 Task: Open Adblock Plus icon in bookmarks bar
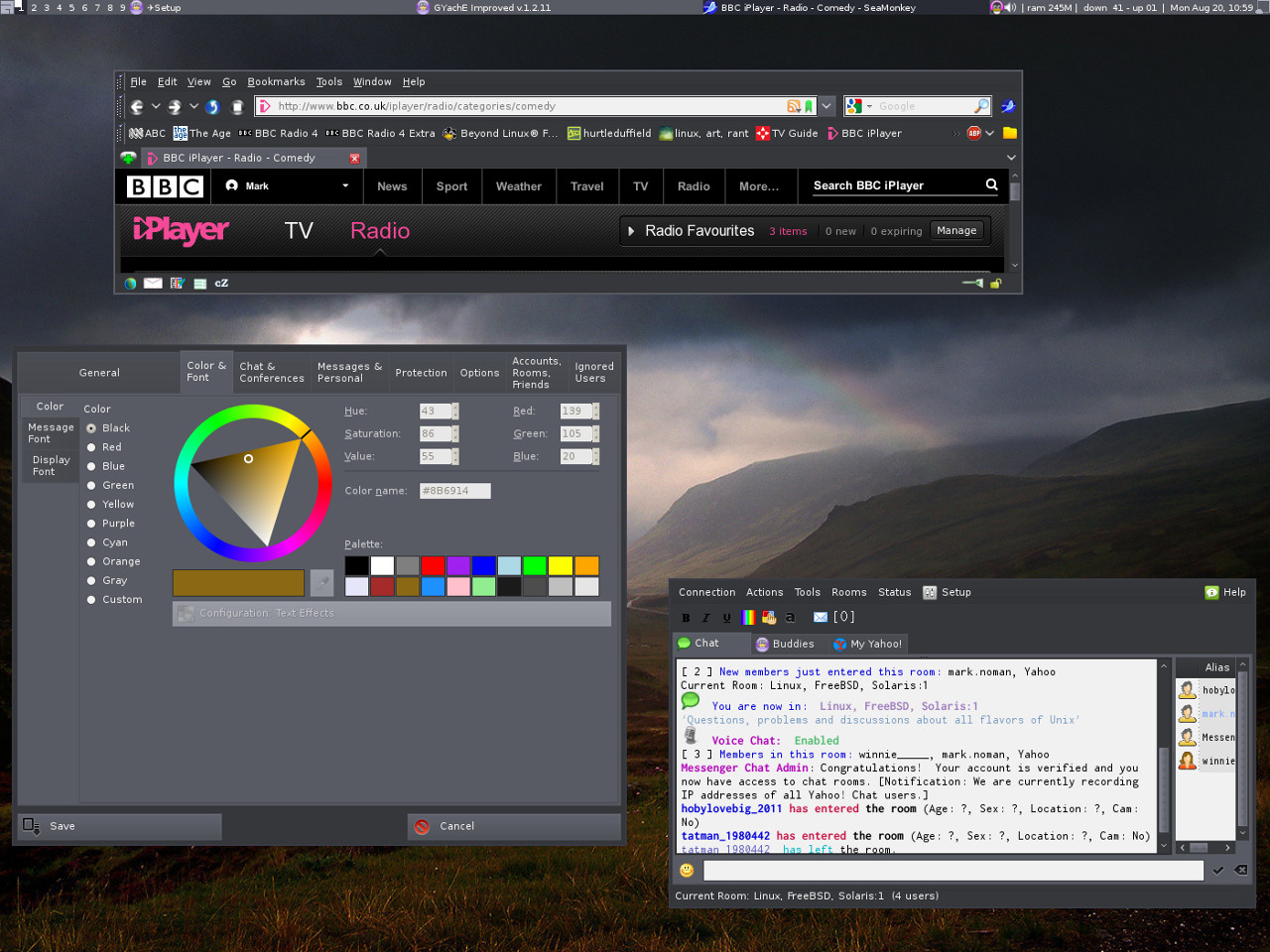[974, 133]
